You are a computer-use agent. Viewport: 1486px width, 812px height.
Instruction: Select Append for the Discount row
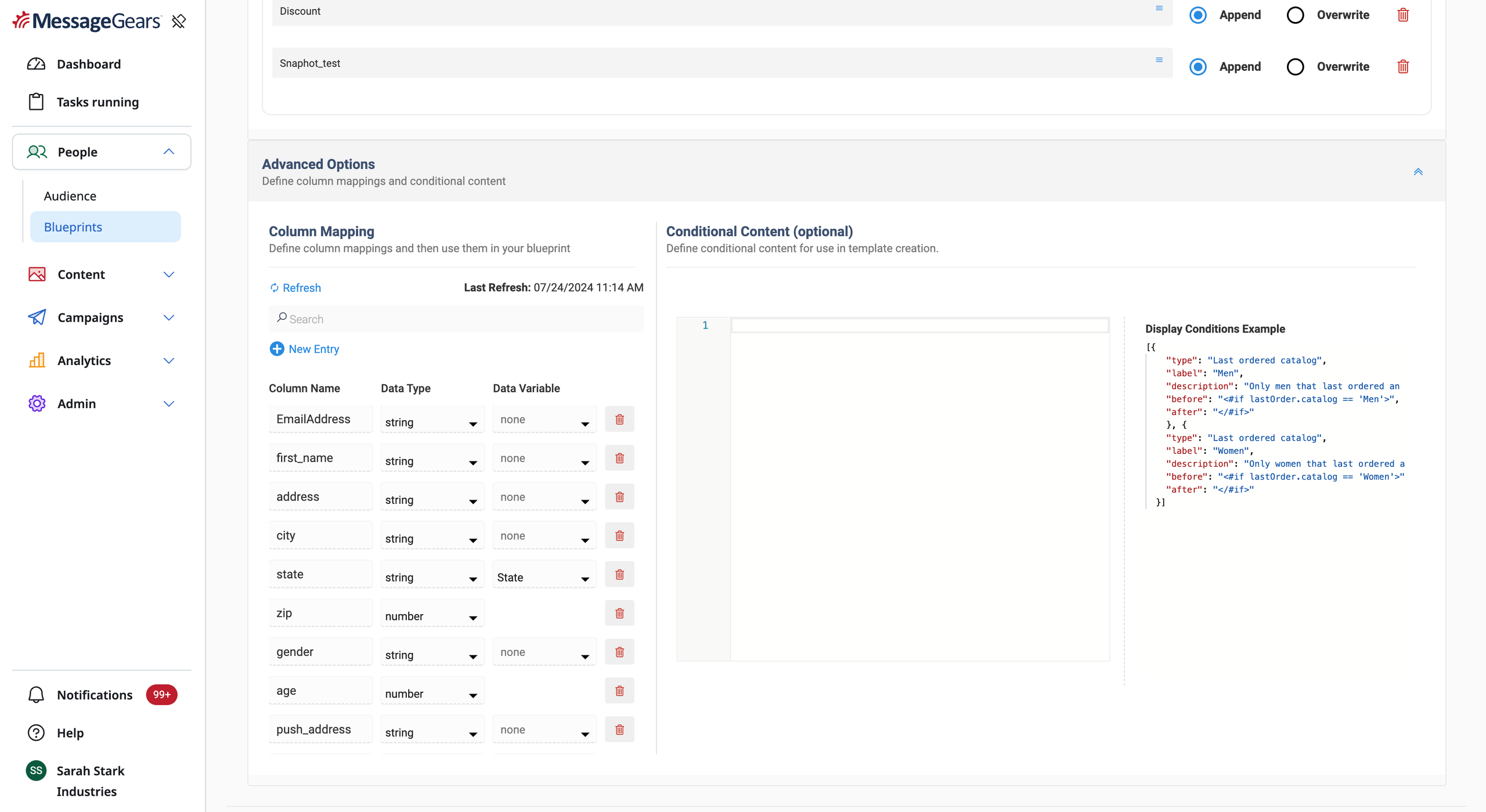[x=1198, y=15]
